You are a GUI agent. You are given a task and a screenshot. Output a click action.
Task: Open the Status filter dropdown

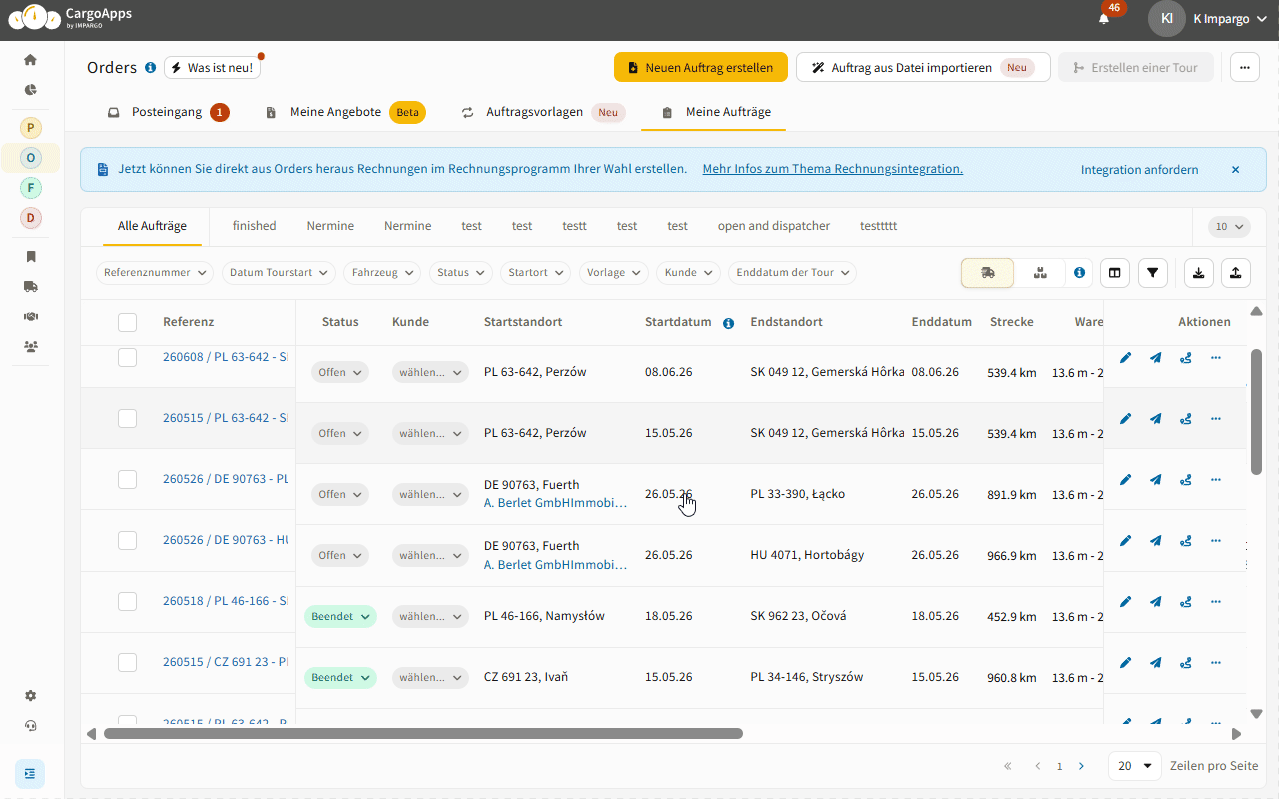460,273
